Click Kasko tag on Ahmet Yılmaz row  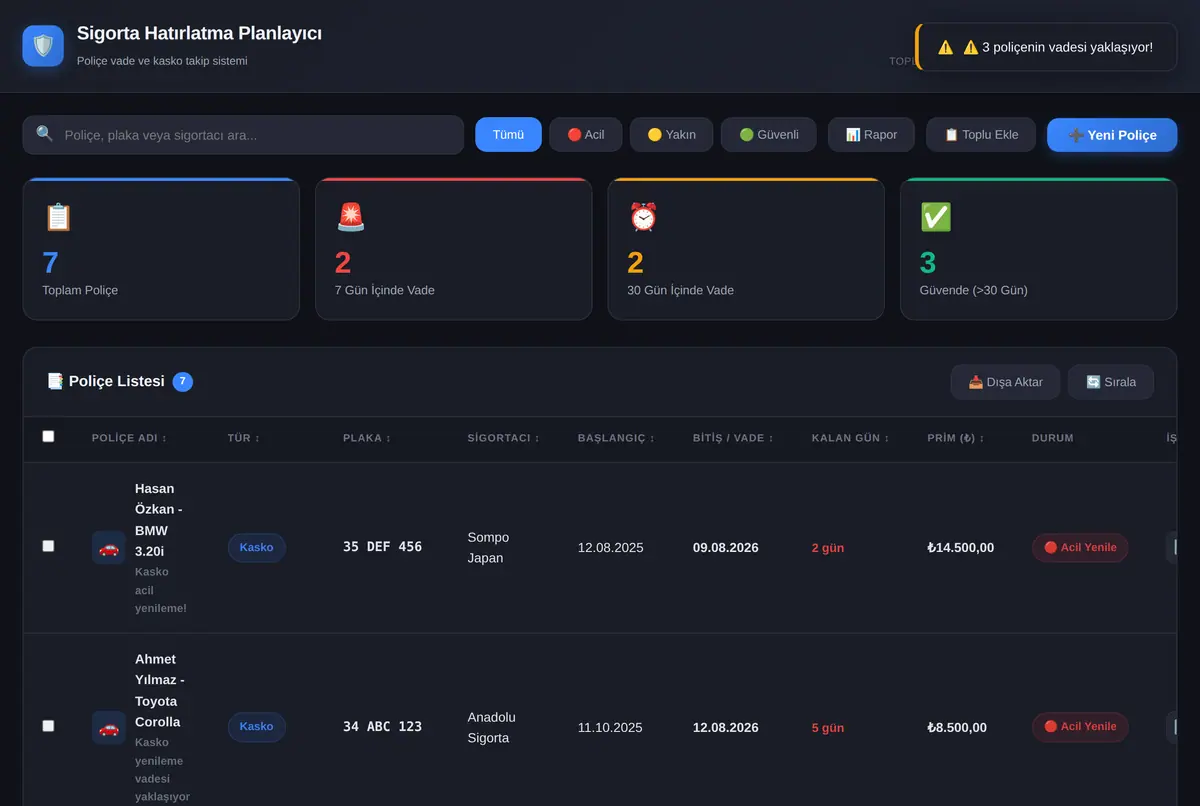[x=257, y=727]
